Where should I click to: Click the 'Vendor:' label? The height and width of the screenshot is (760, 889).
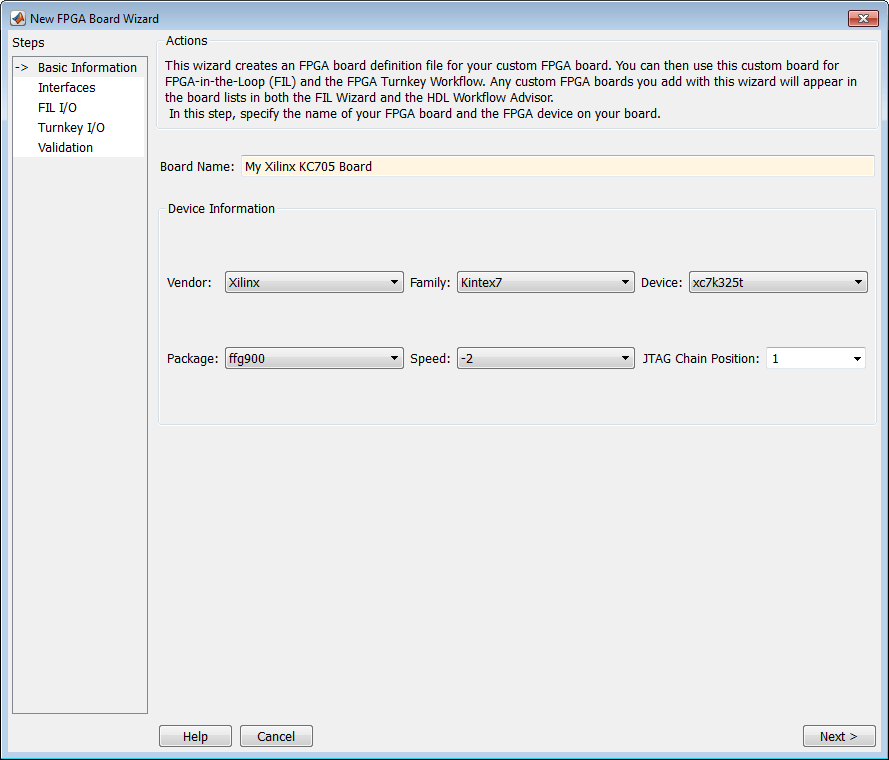(189, 282)
